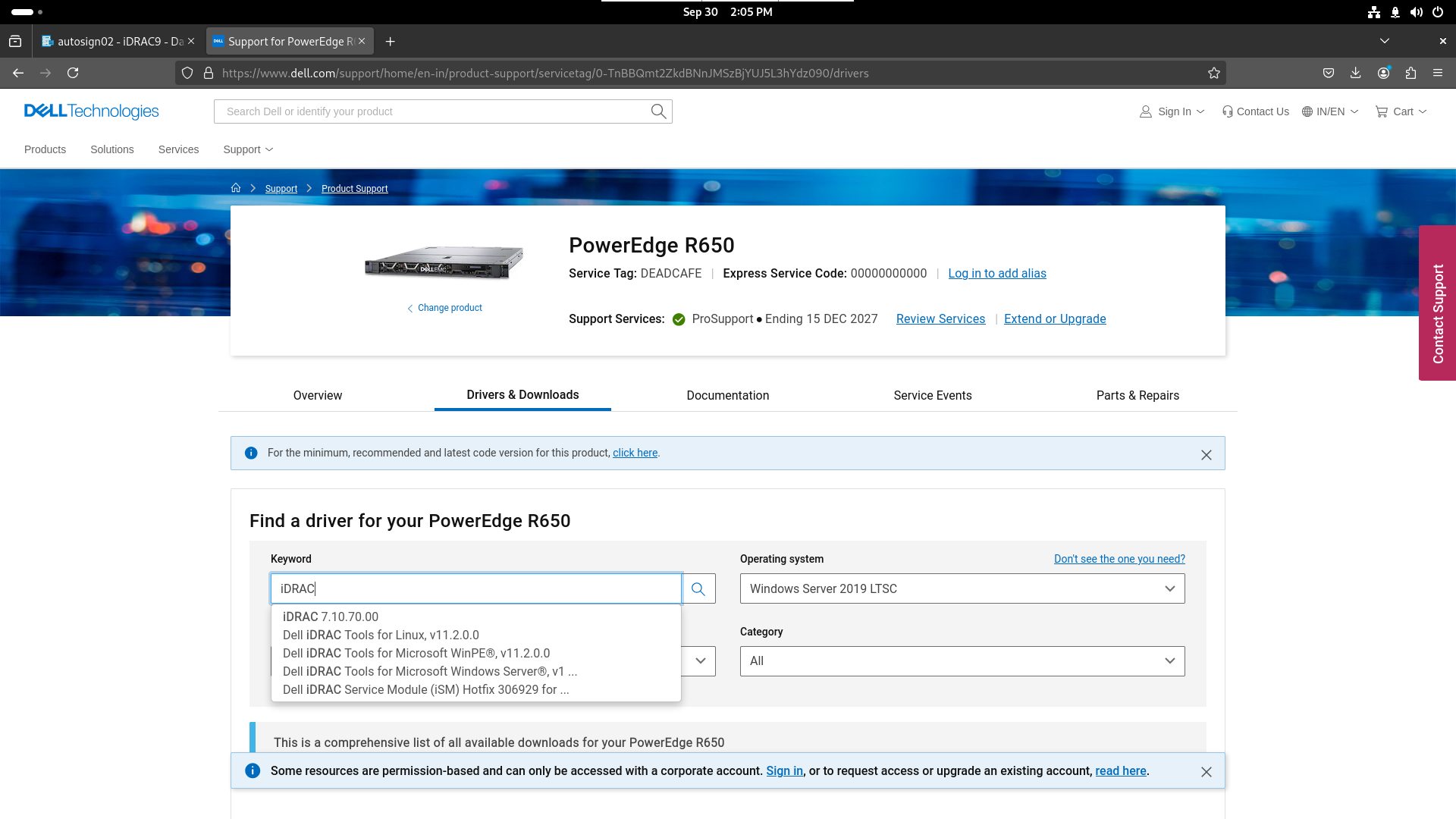The image size is (1456, 819).
Task: Expand the Sign In dropdown
Action: (1172, 111)
